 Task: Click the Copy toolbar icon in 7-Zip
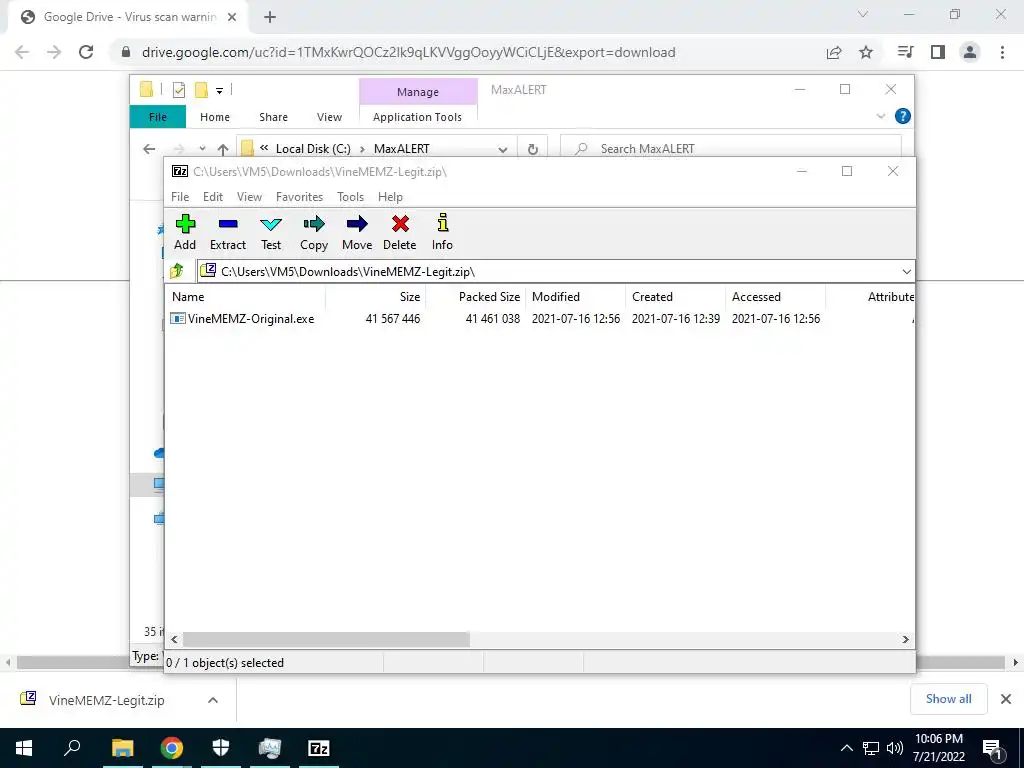(314, 232)
